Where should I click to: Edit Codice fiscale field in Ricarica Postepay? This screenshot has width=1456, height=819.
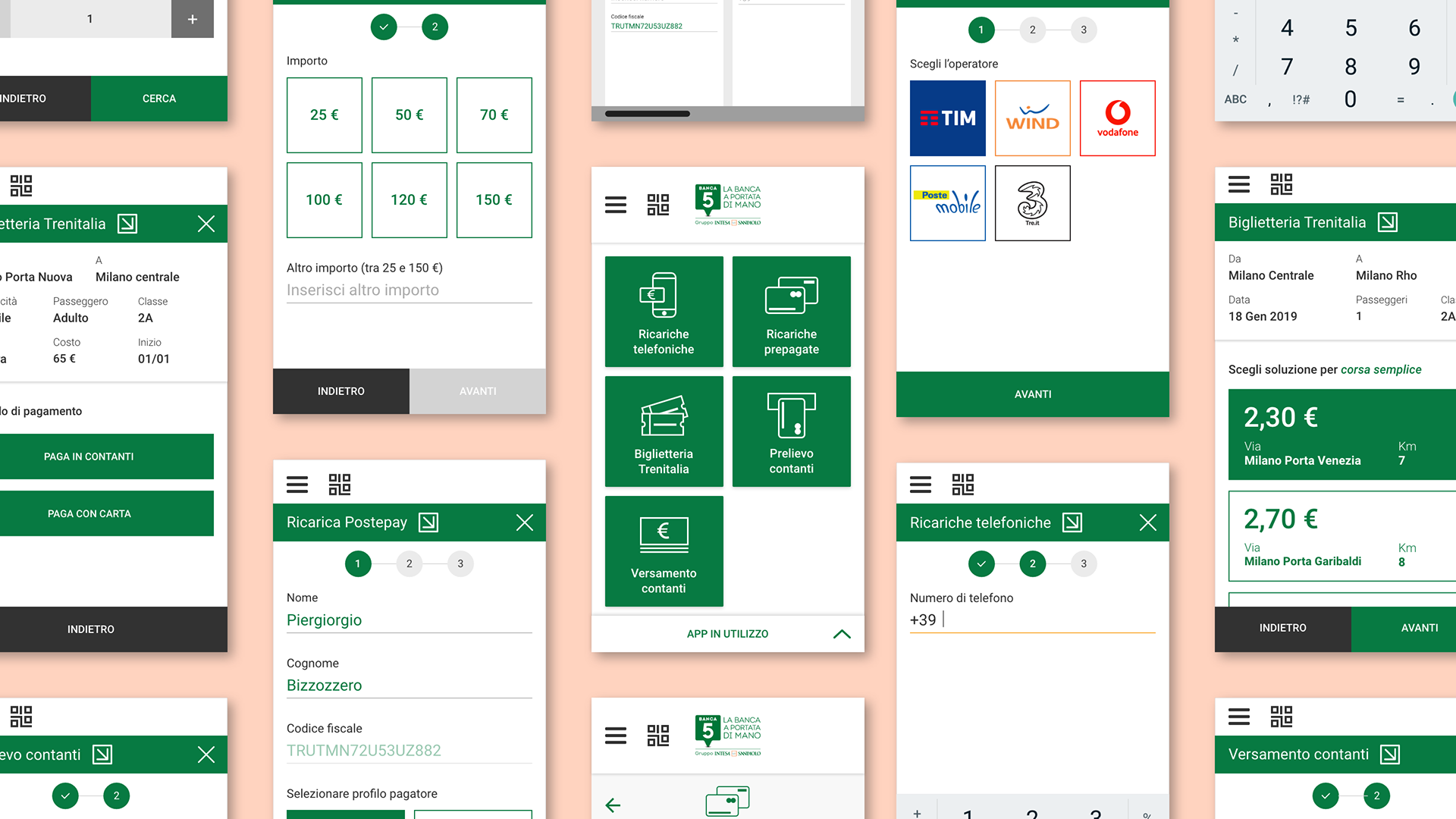(x=409, y=751)
